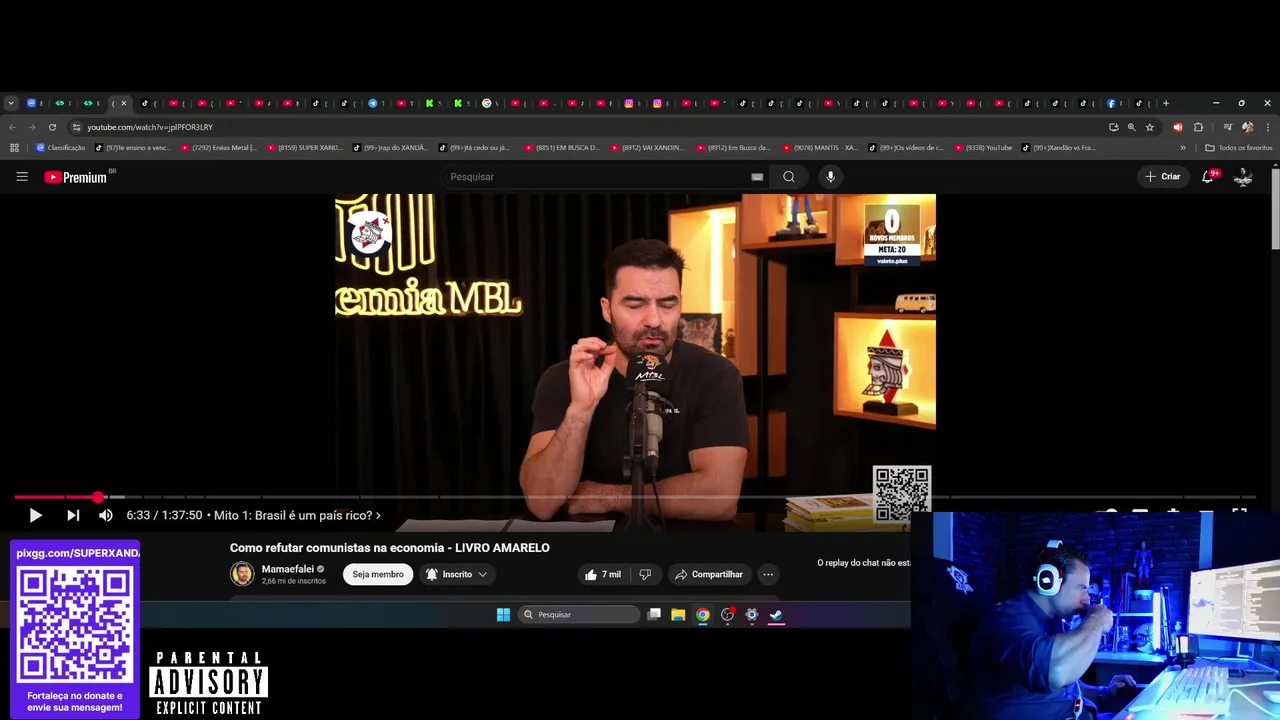Open the Chrome profile avatar
Screen dimensions: 1280x720
click(1247, 127)
